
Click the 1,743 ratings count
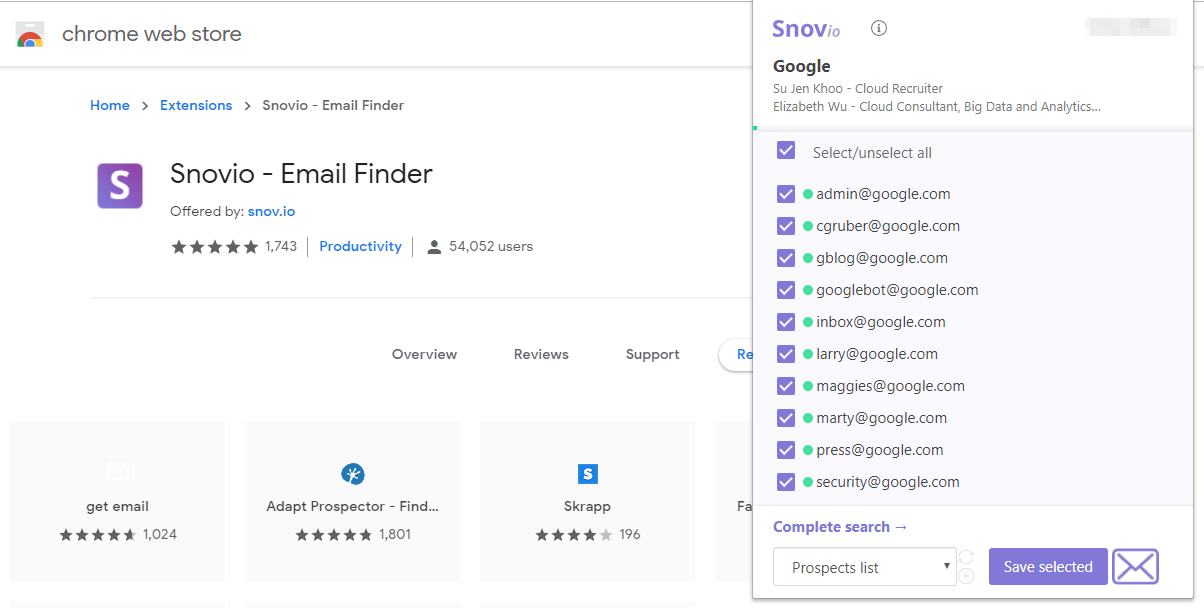(281, 246)
